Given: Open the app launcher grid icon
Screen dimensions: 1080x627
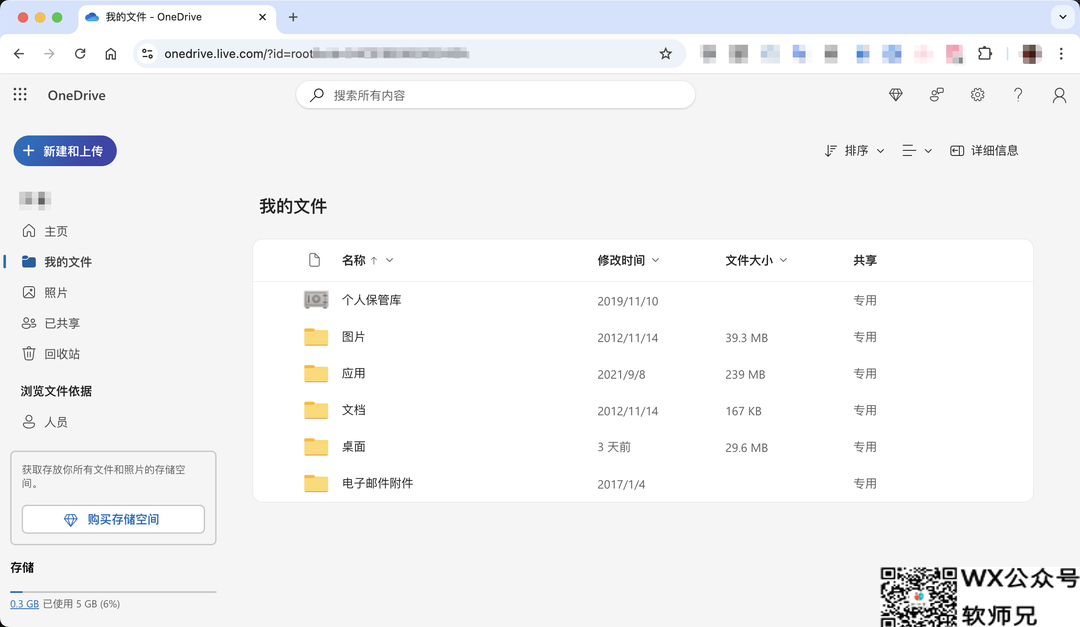Looking at the screenshot, I should click(x=20, y=94).
